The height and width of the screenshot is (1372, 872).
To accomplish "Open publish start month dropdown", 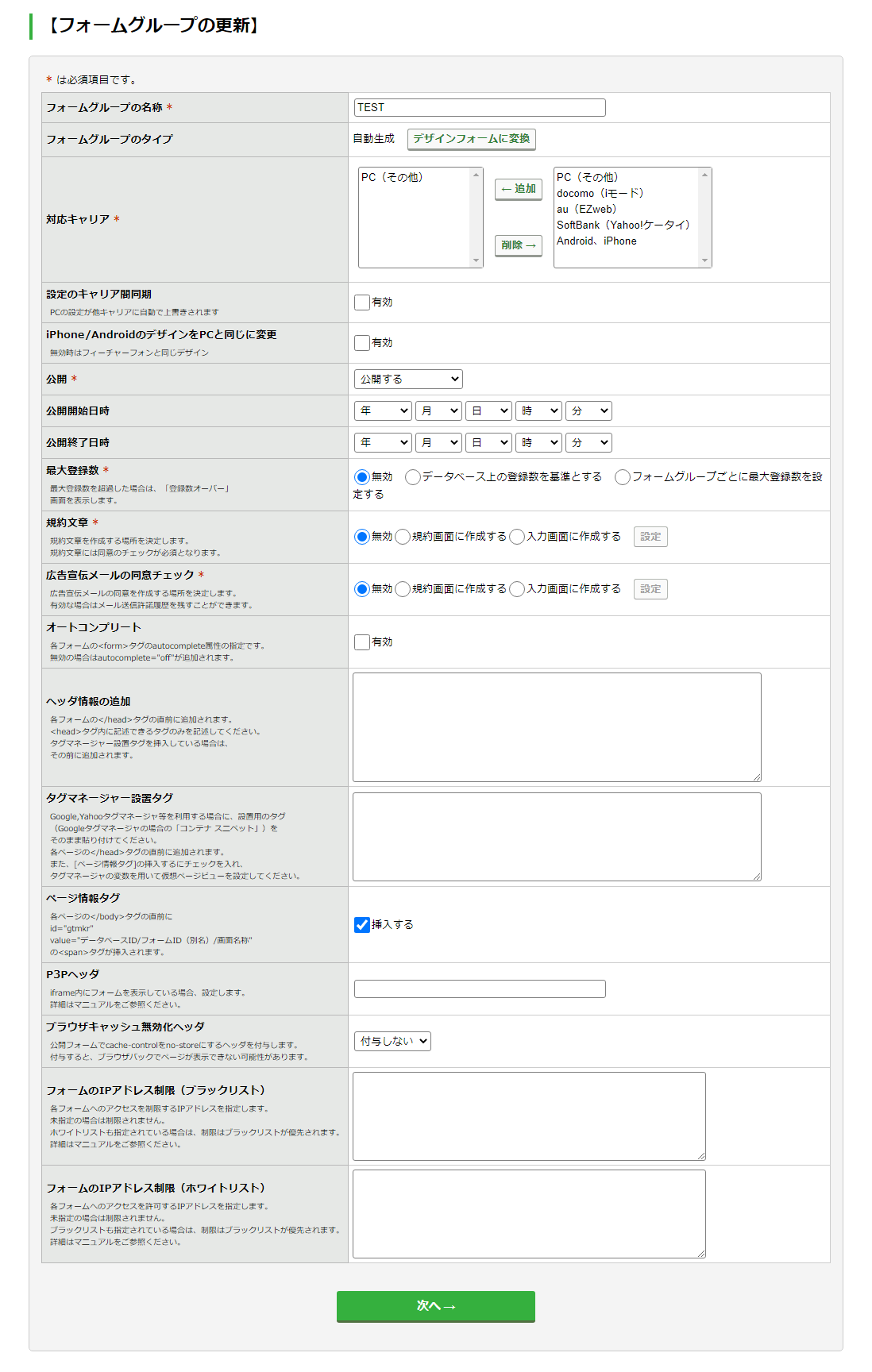I will coord(438,411).
